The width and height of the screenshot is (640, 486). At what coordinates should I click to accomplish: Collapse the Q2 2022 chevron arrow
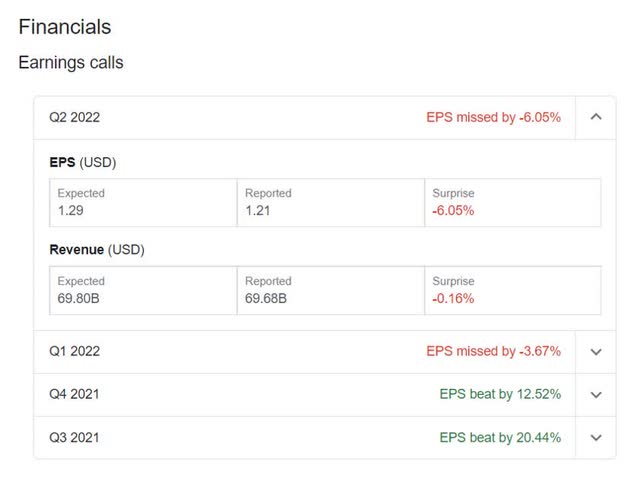point(596,117)
